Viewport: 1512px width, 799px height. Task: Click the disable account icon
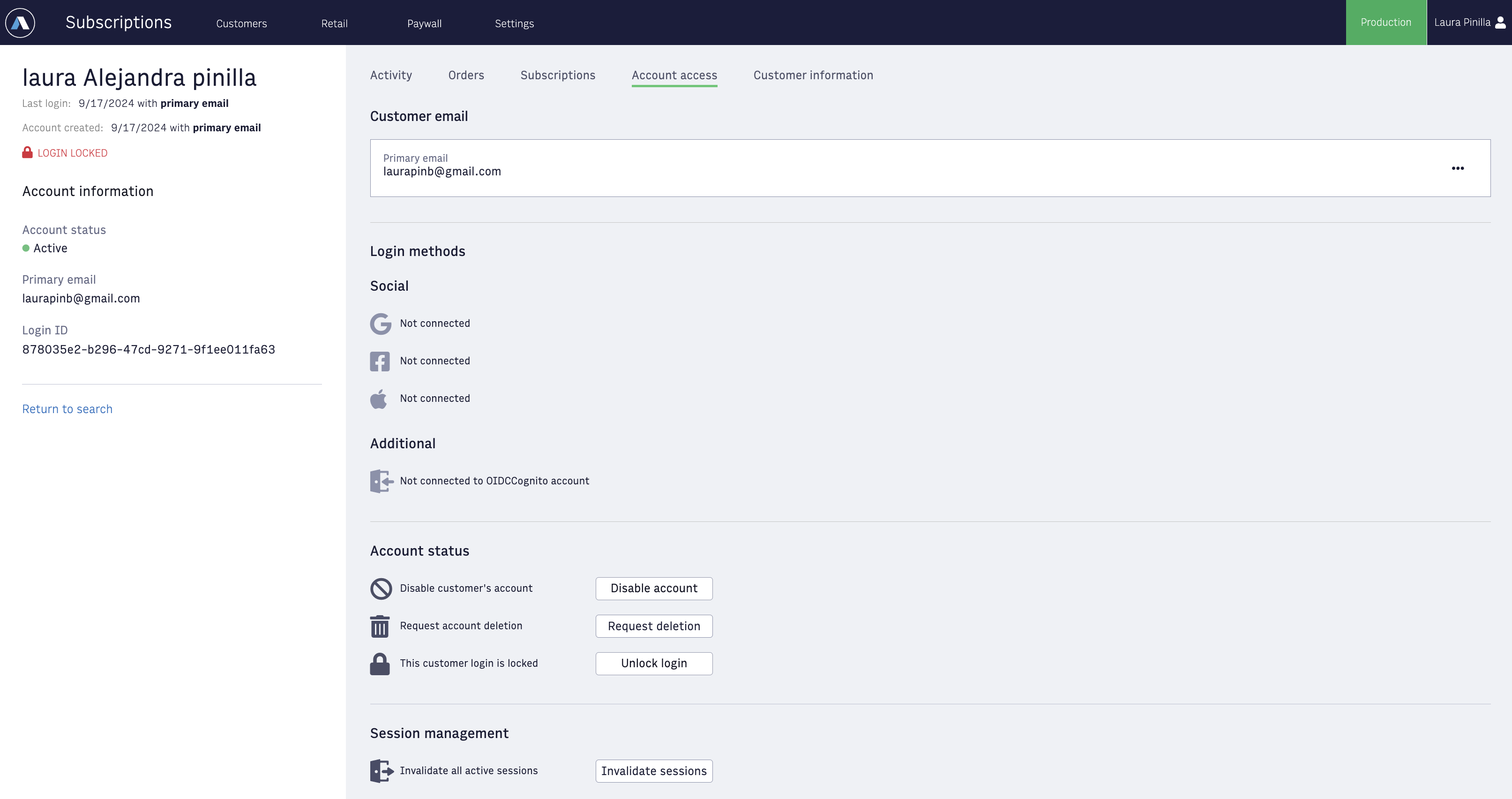[380, 588]
